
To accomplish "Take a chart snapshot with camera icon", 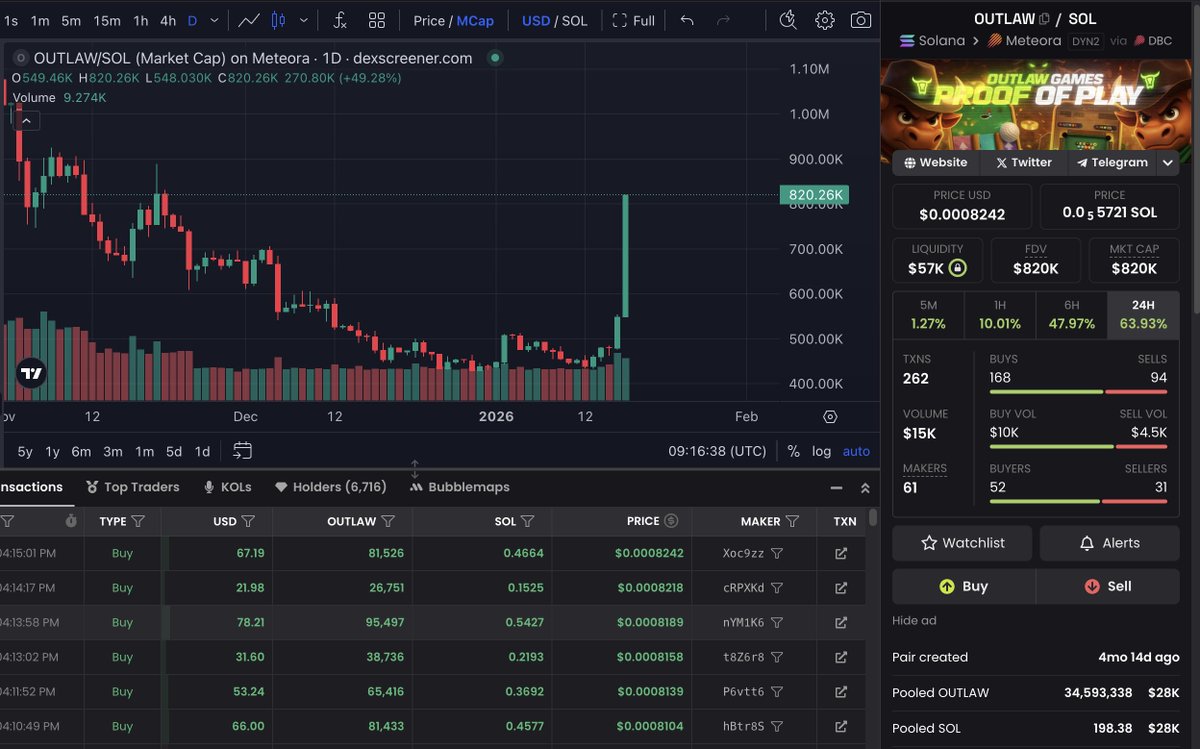I will click(x=860, y=20).
